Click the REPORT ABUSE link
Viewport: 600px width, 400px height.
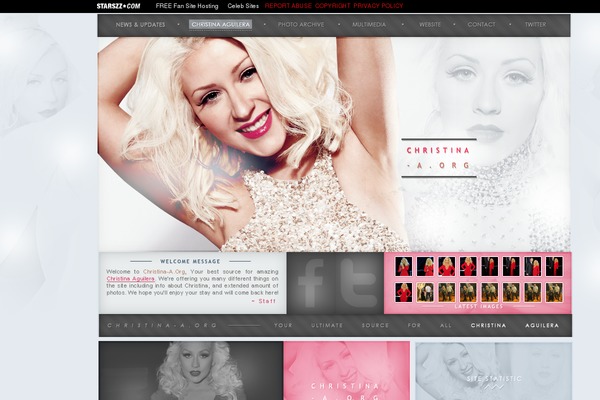click(x=288, y=6)
